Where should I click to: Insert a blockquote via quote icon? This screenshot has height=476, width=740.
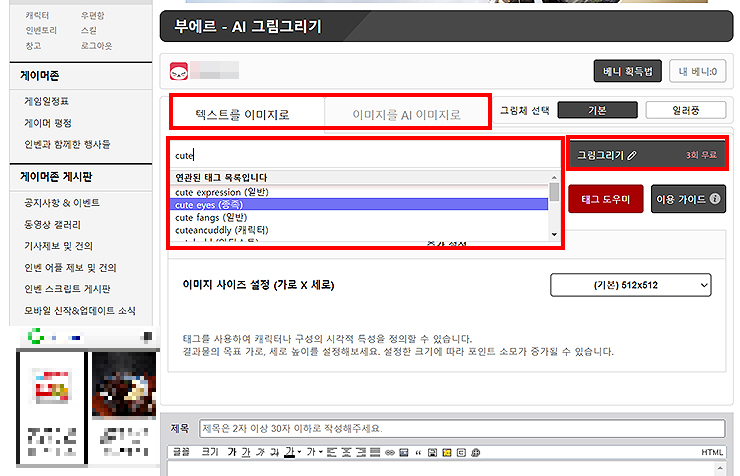pos(418,453)
